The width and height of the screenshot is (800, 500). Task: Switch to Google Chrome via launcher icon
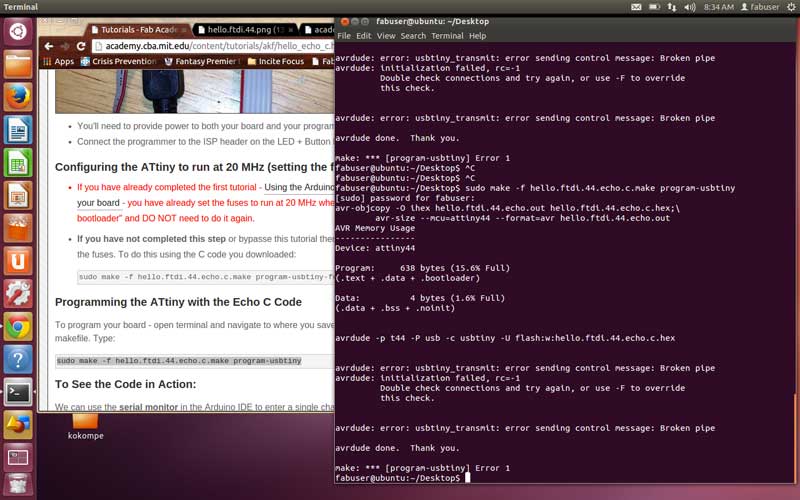18,327
